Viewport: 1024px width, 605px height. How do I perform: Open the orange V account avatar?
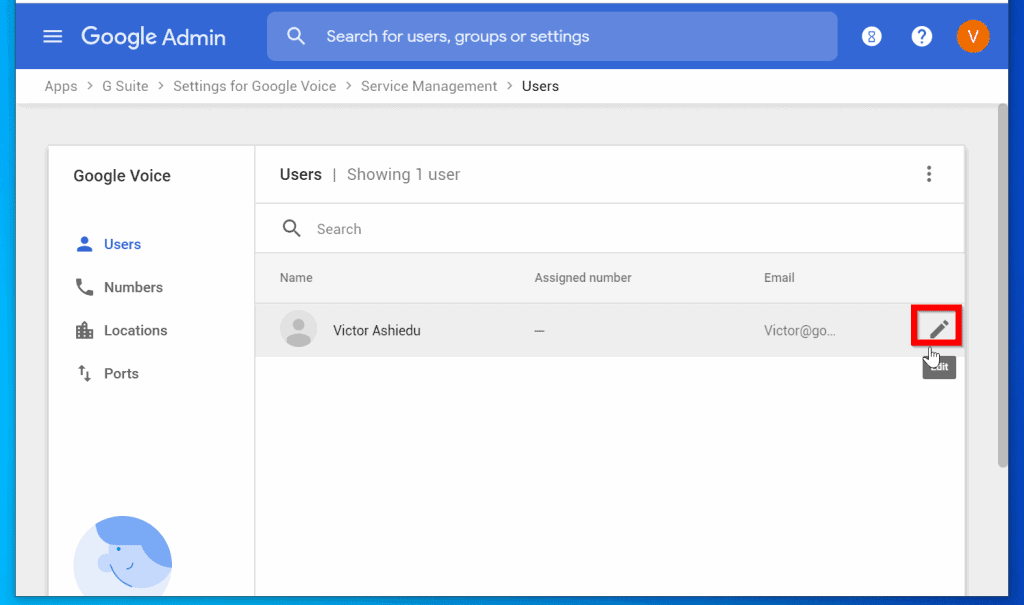pyautogui.click(x=973, y=36)
